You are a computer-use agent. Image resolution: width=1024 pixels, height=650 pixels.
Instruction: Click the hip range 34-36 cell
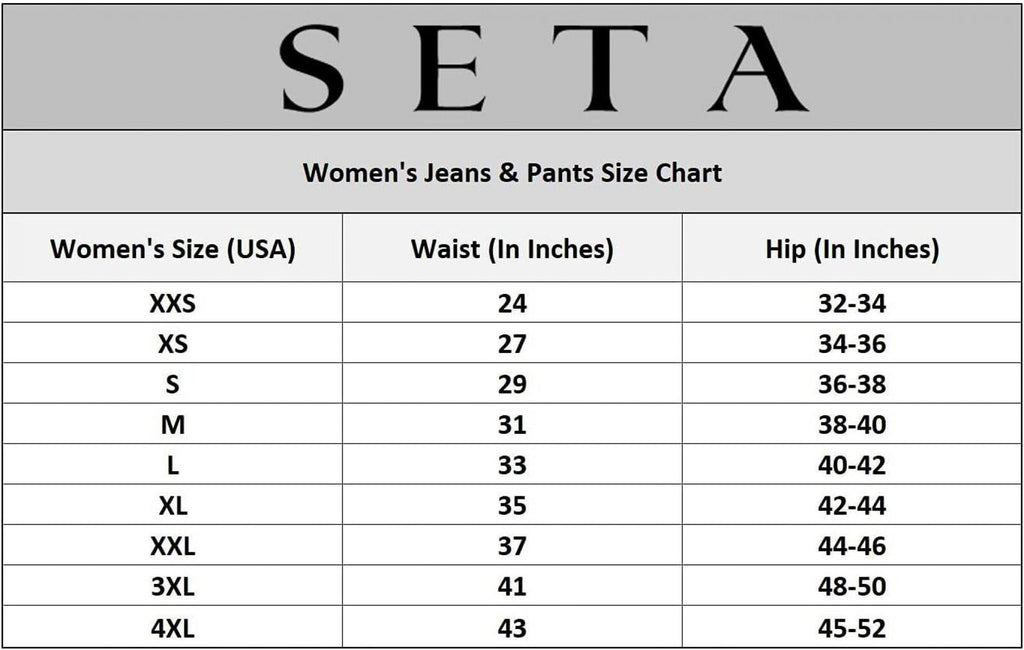pyautogui.click(x=852, y=344)
